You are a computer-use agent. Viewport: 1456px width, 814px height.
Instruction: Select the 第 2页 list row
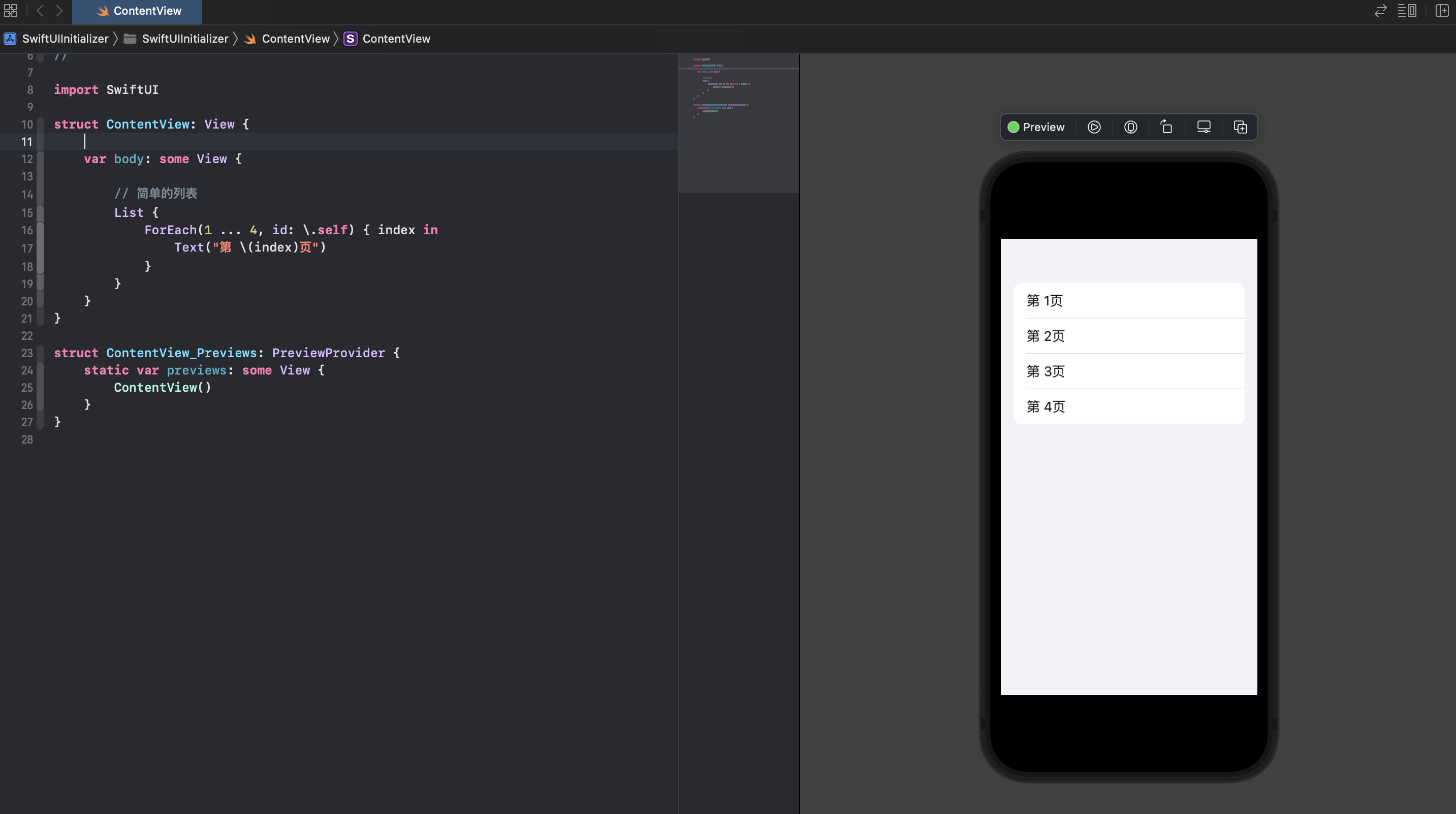click(1128, 336)
